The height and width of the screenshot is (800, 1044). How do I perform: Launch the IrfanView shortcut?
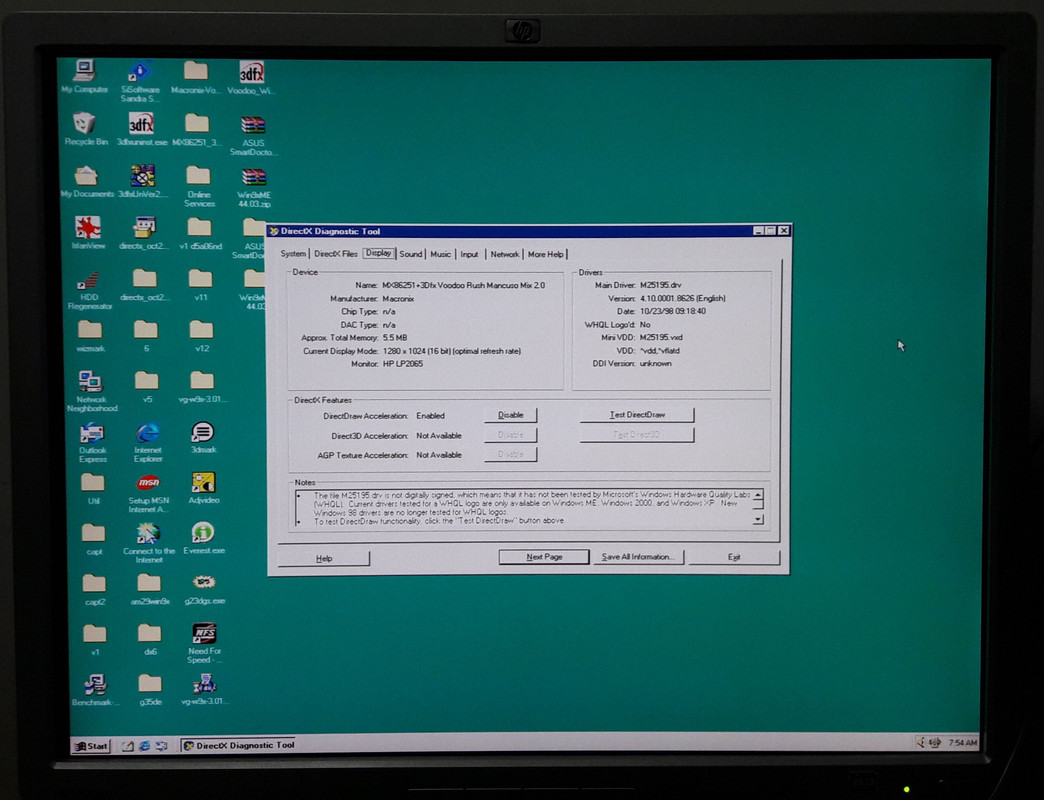88,233
